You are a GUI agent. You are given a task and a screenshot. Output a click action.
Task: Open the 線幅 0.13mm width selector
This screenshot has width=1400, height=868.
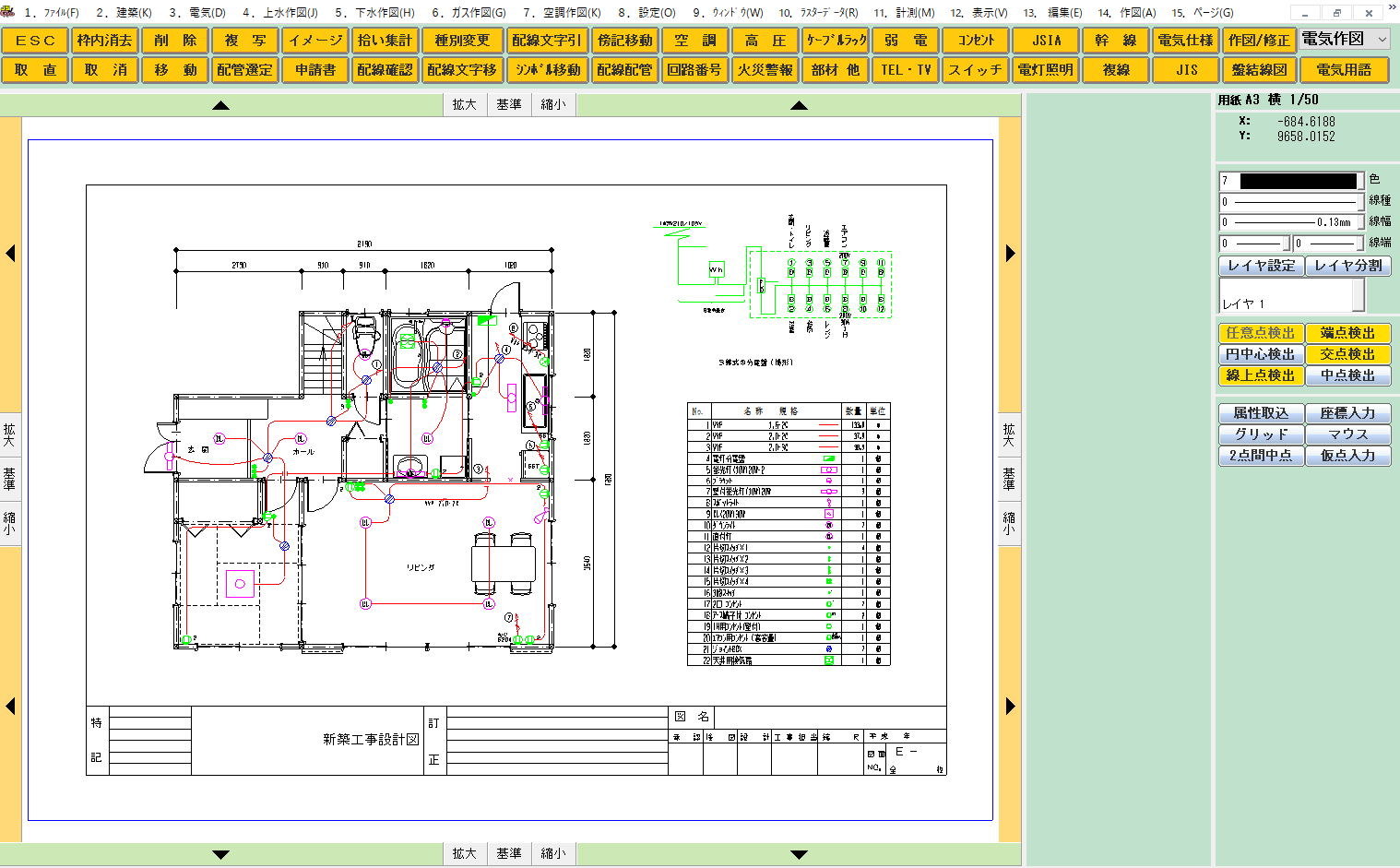coord(1291,222)
